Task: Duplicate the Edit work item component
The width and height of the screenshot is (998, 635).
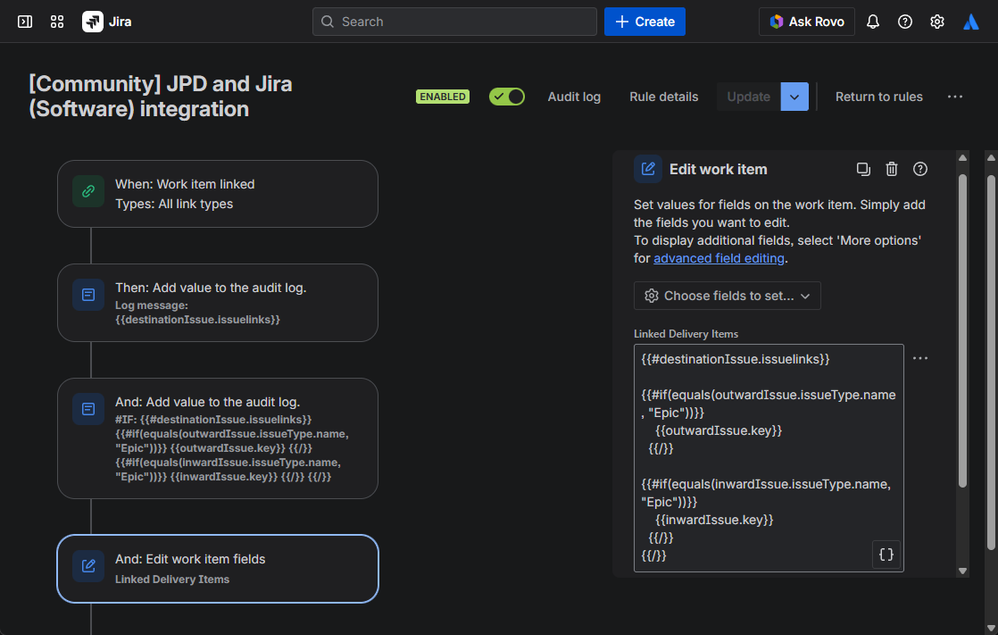Action: [x=863, y=169]
